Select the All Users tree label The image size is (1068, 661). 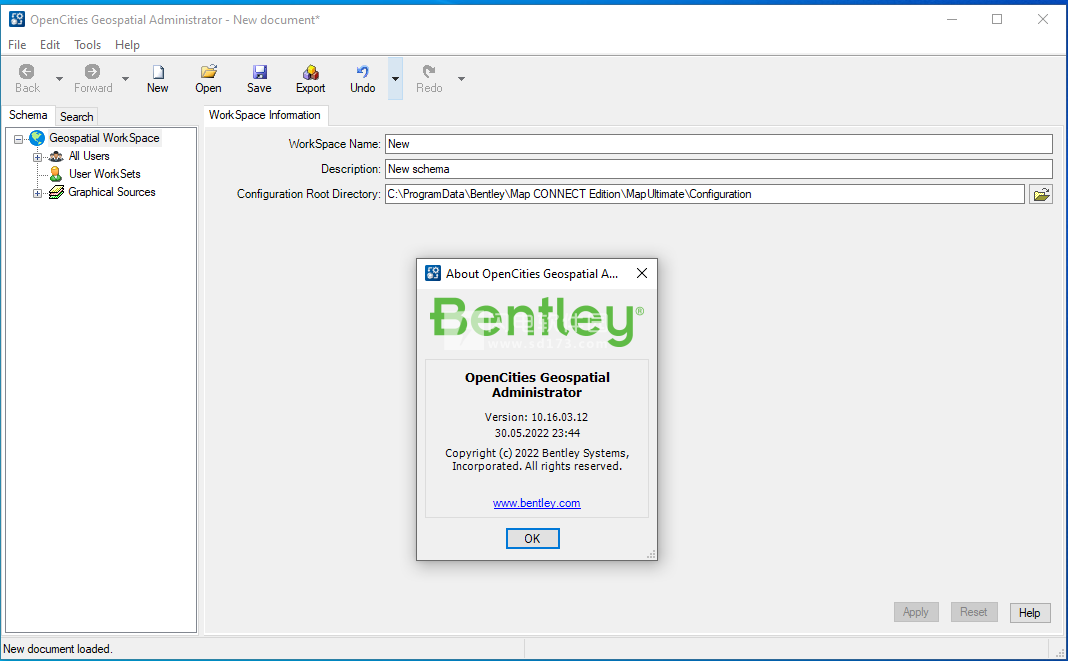pos(89,156)
